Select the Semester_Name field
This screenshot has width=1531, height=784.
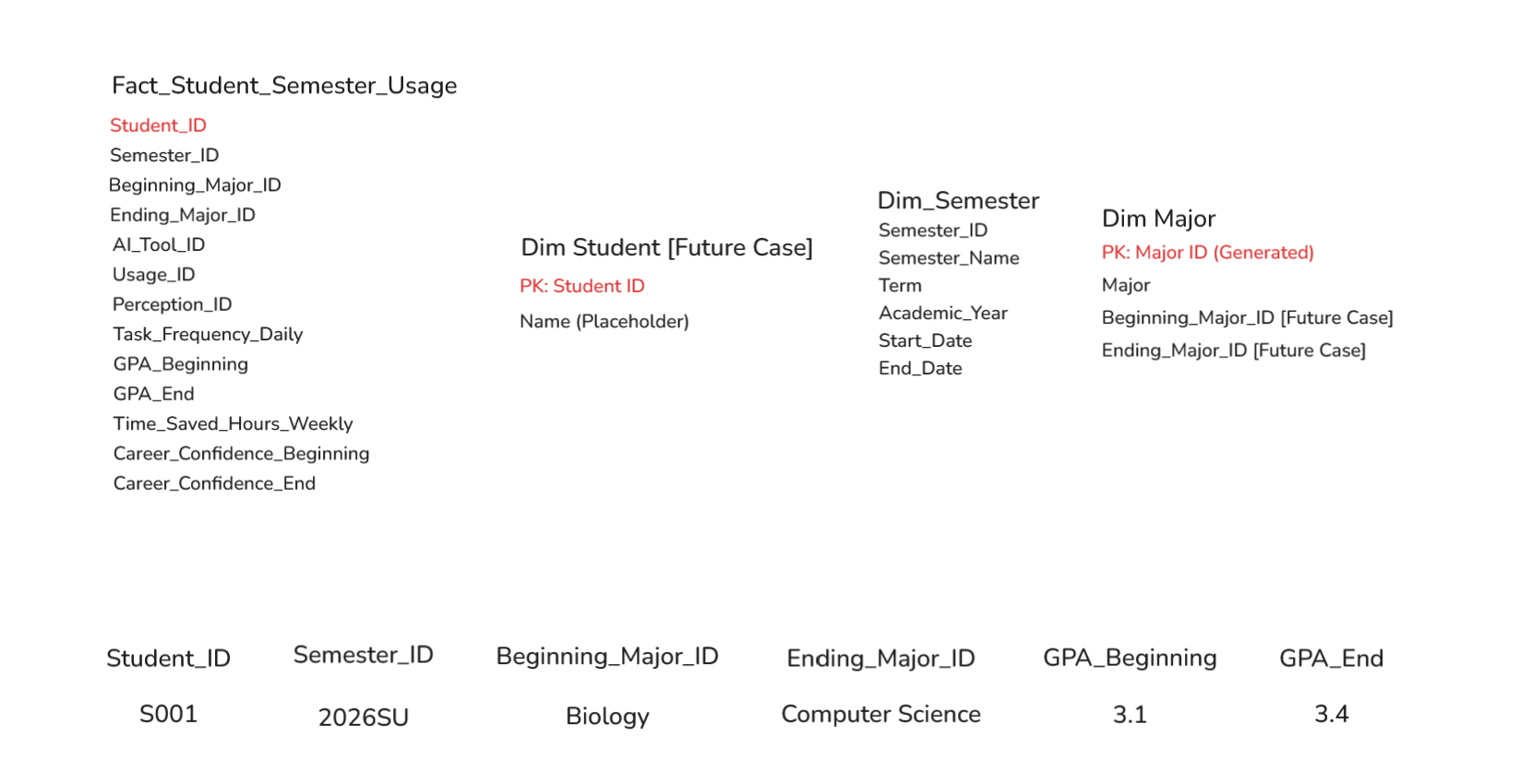[x=949, y=258]
